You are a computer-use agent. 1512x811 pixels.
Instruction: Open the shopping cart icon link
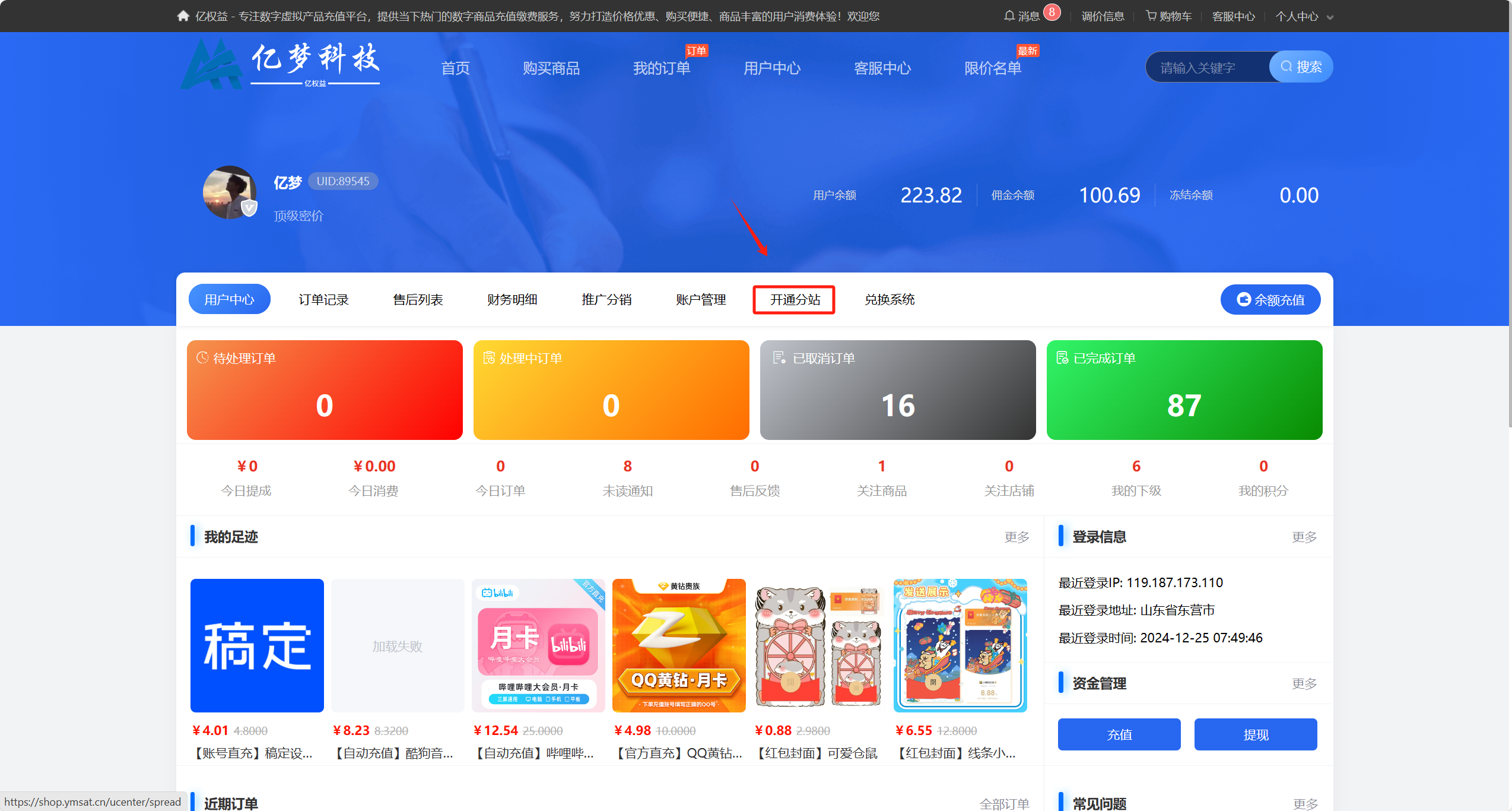1151,16
